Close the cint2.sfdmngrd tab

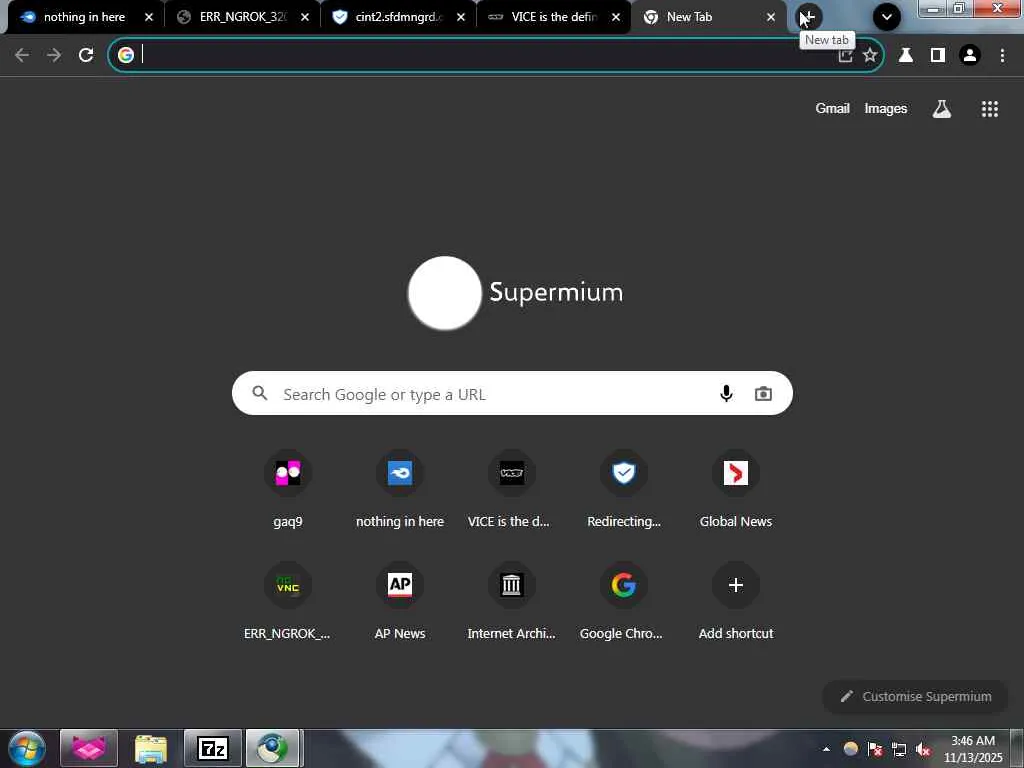click(x=460, y=18)
